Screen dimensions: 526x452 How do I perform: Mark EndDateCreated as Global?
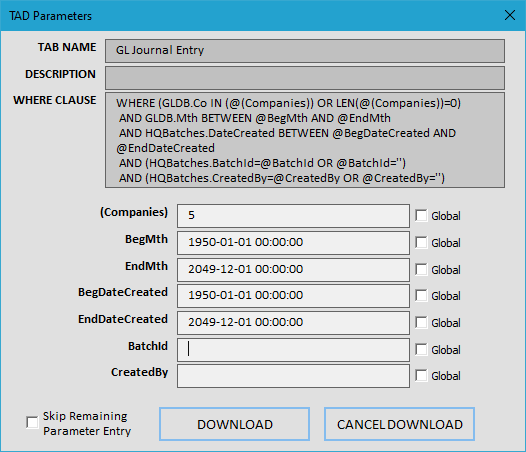[x=421, y=322]
